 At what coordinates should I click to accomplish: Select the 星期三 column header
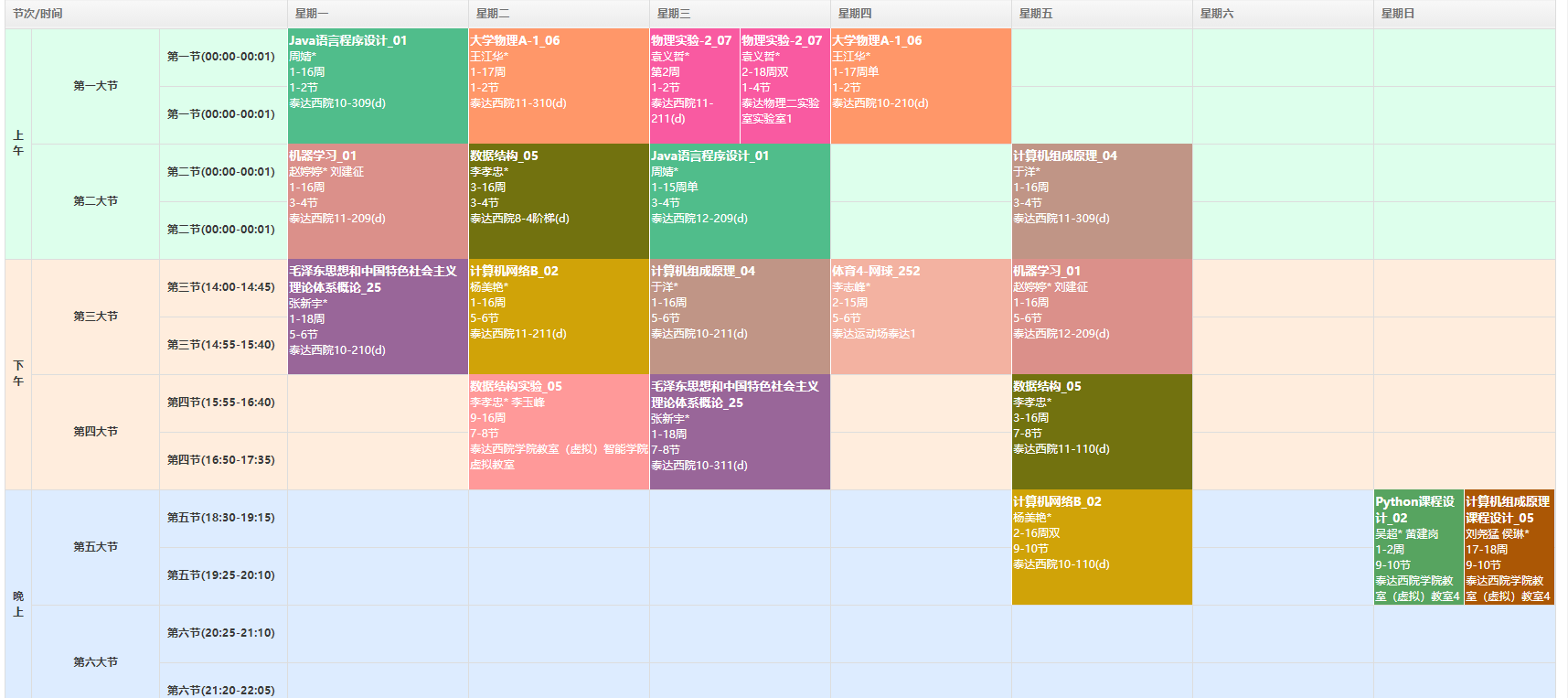click(x=740, y=14)
